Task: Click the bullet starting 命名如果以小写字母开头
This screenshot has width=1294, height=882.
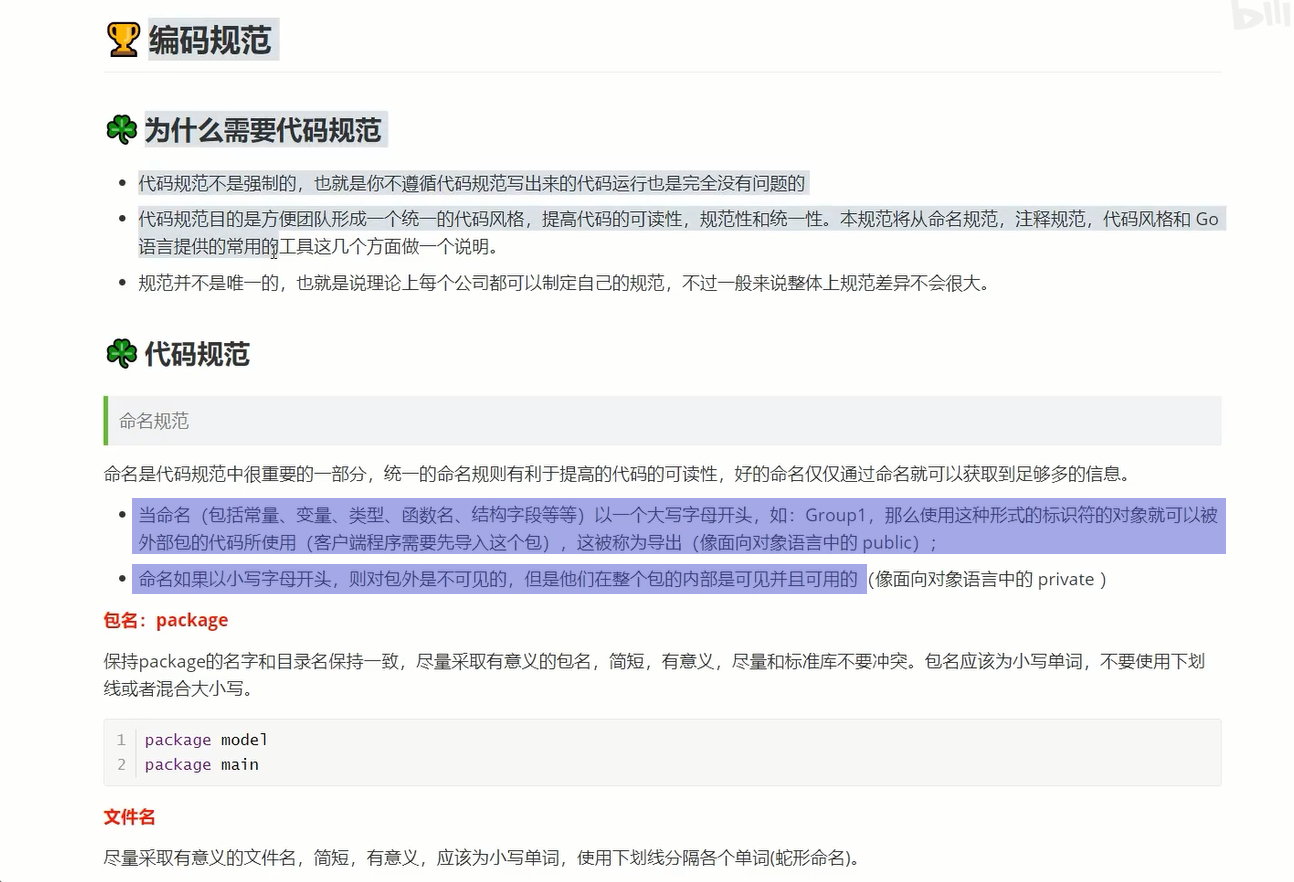Action: [622, 579]
